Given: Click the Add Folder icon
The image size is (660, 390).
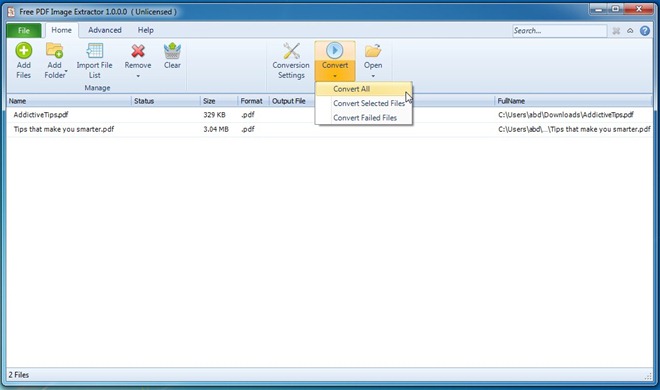Looking at the screenshot, I should pyautogui.click(x=54, y=51).
